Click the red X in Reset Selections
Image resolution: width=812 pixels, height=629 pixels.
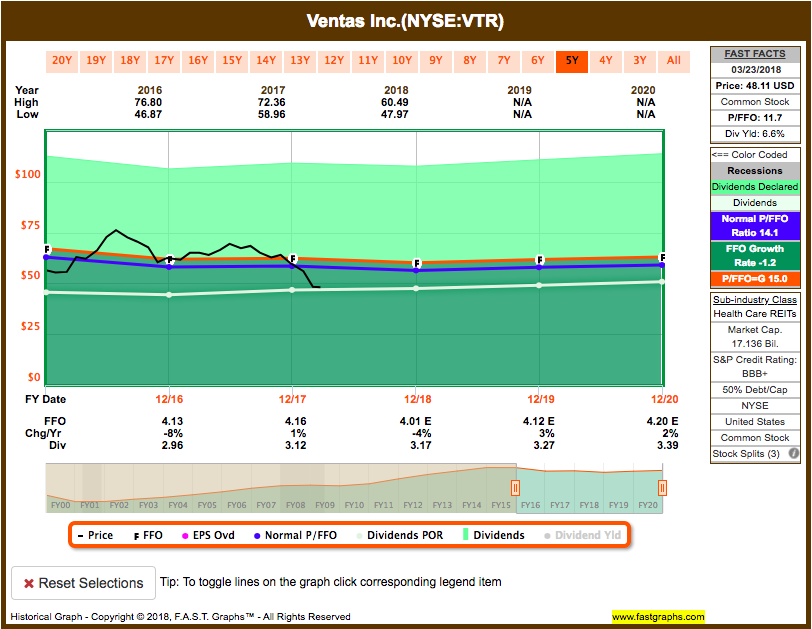(x=29, y=583)
